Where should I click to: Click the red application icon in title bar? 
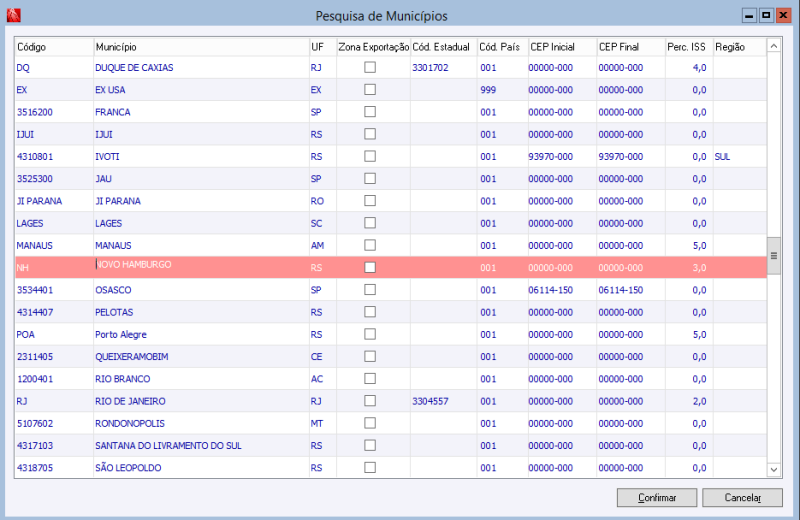(x=14, y=15)
